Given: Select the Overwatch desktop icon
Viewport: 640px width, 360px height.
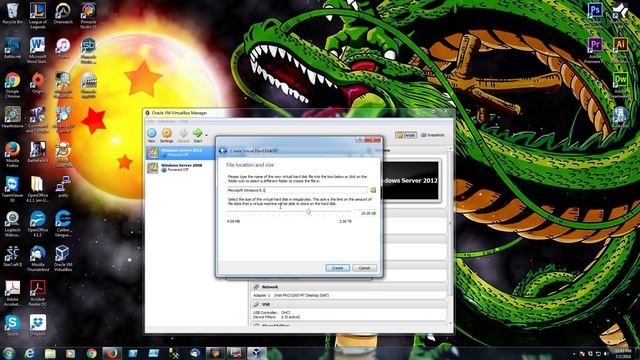Looking at the screenshot, I should (63, 14).
